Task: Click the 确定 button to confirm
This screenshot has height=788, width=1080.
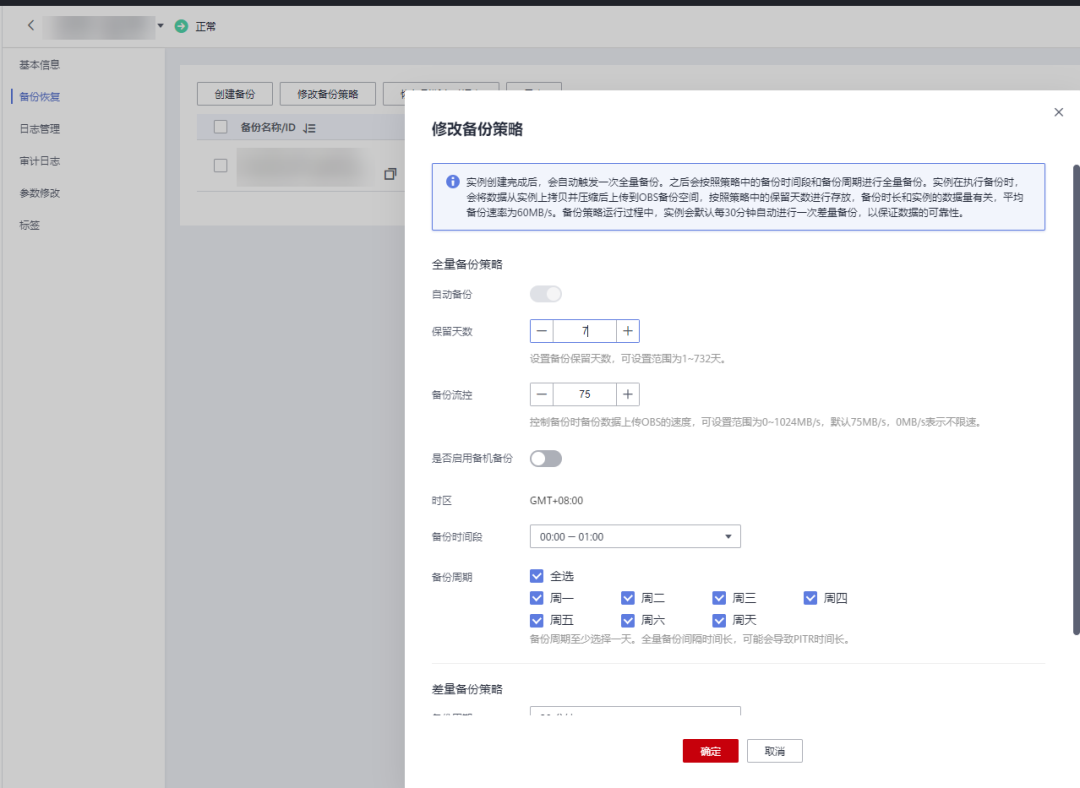Action: point(710,750)
